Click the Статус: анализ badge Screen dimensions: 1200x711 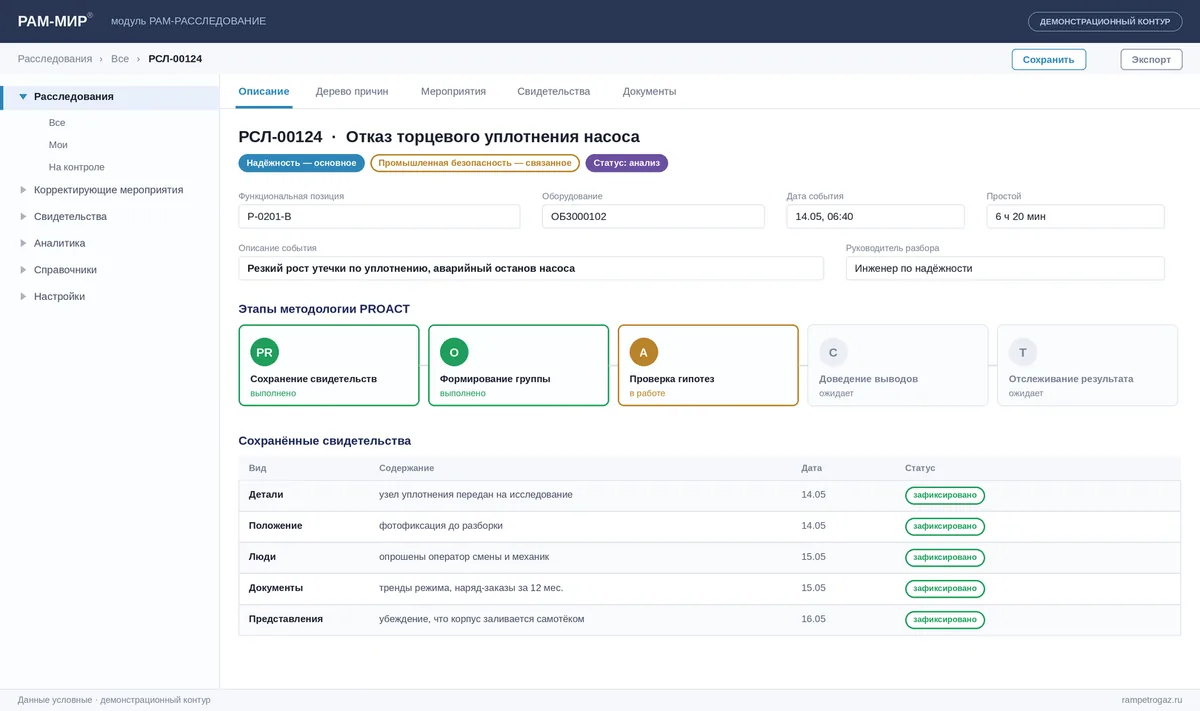627,163
